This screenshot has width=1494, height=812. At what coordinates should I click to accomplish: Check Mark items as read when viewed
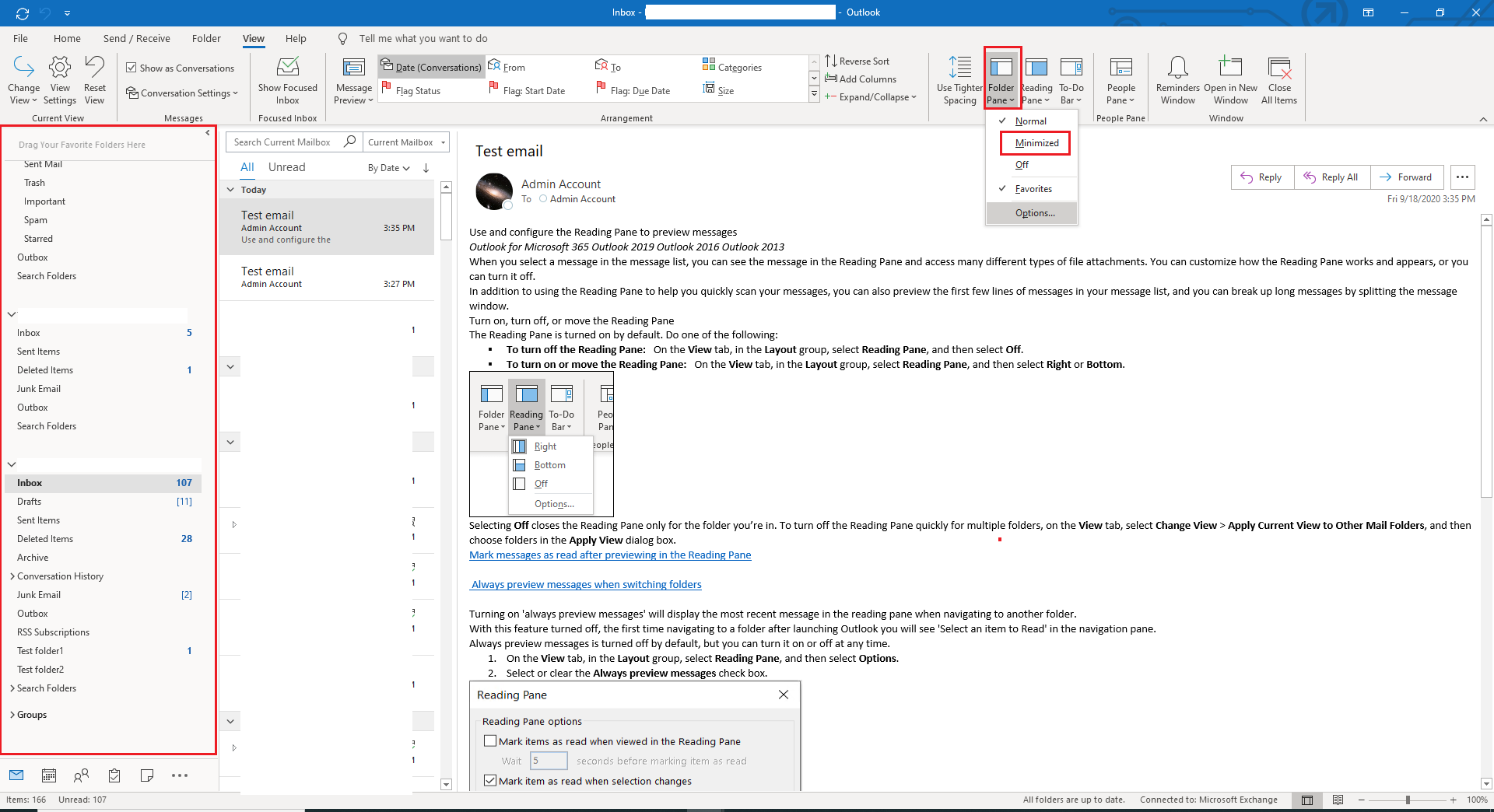pos(490,741)
